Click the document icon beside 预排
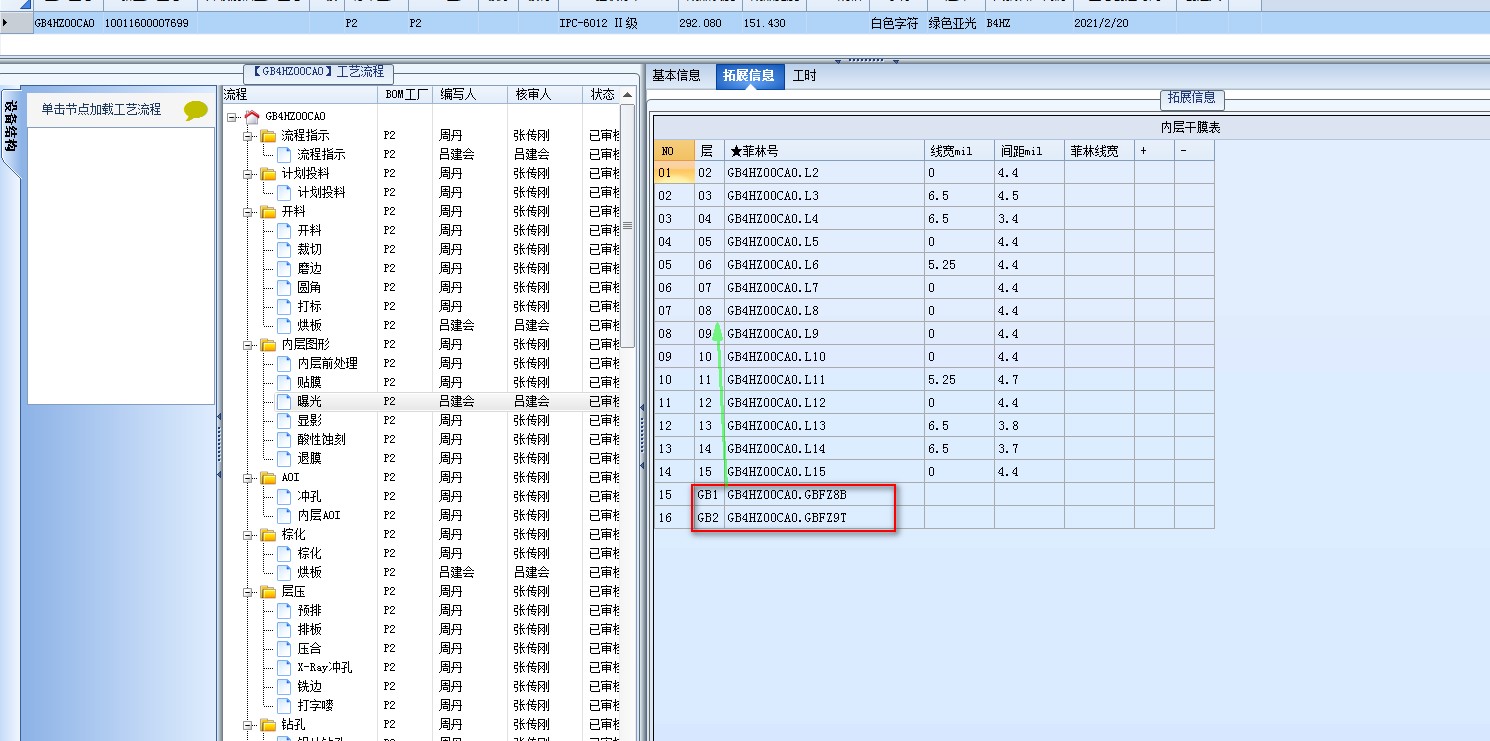This screenshot has height=741, width=1490. (x=284, y=611)
